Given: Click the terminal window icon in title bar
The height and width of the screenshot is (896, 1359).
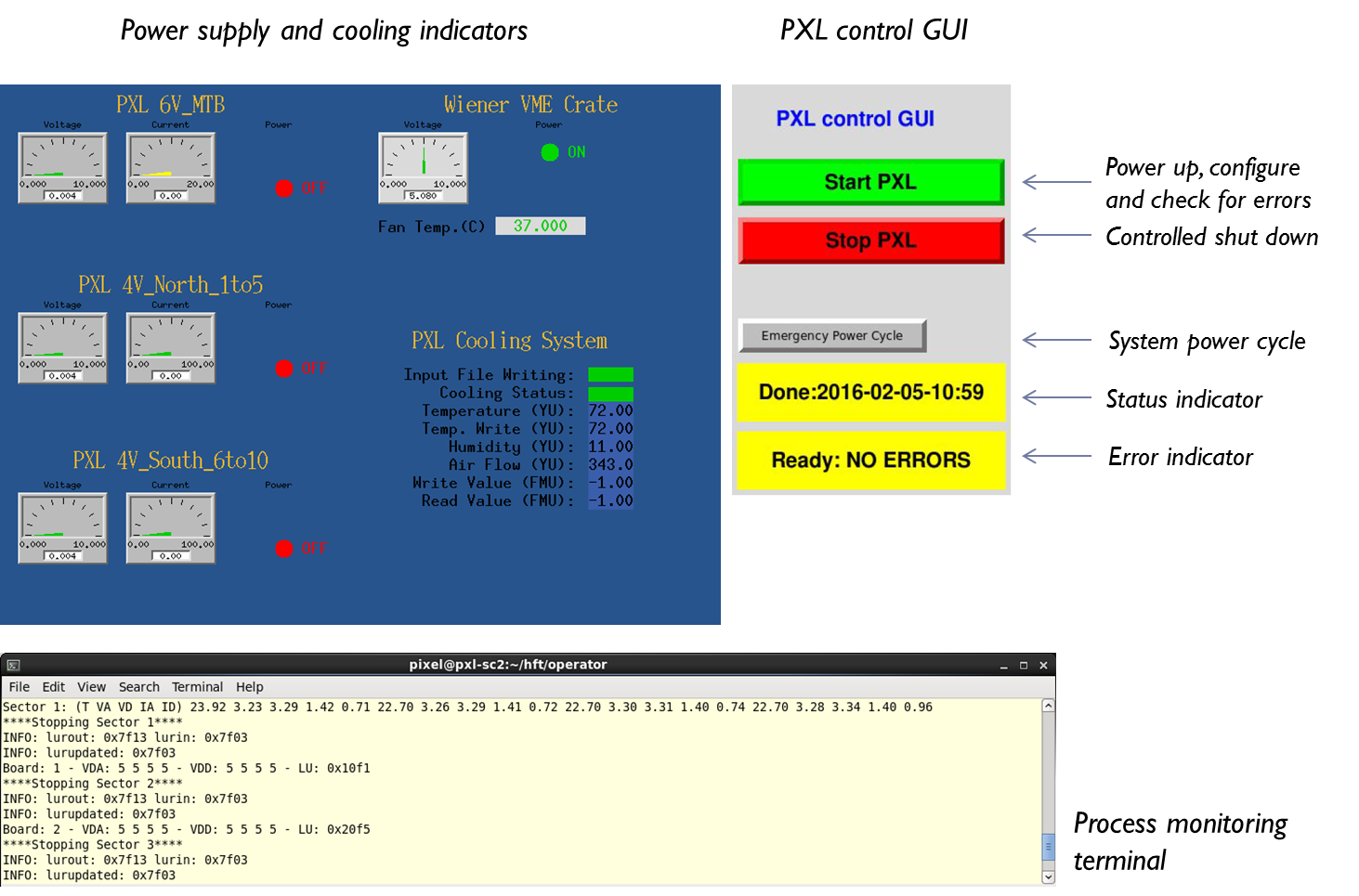Looking at the screenshot, I should 13,665.
